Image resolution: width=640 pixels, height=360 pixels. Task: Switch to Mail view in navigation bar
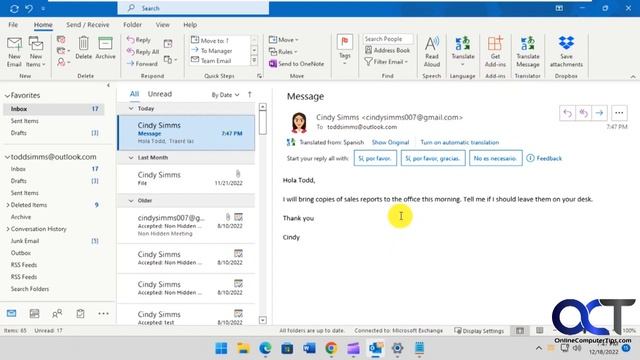[11, 313]
